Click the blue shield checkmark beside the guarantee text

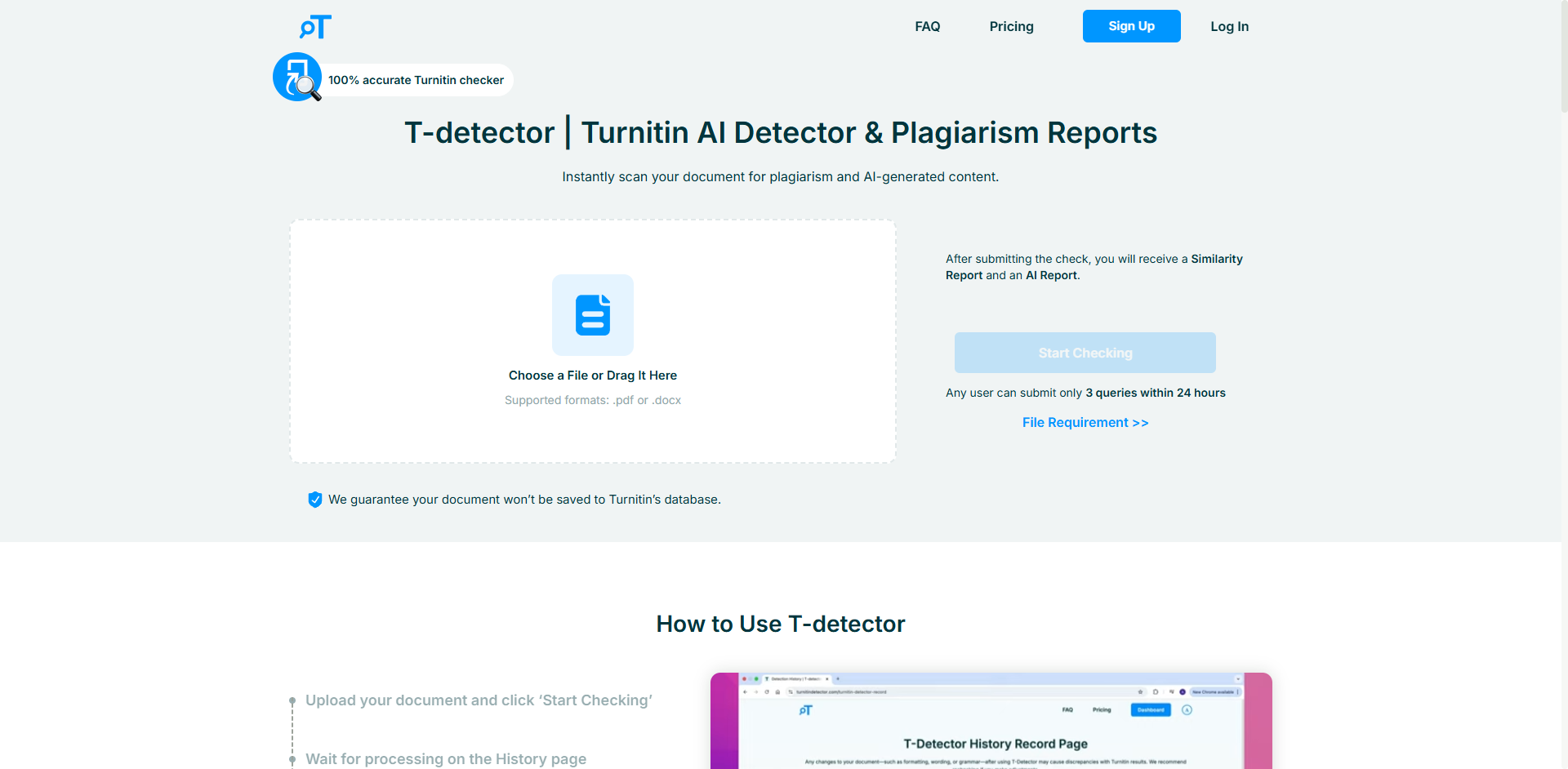(x=314, y=499)
